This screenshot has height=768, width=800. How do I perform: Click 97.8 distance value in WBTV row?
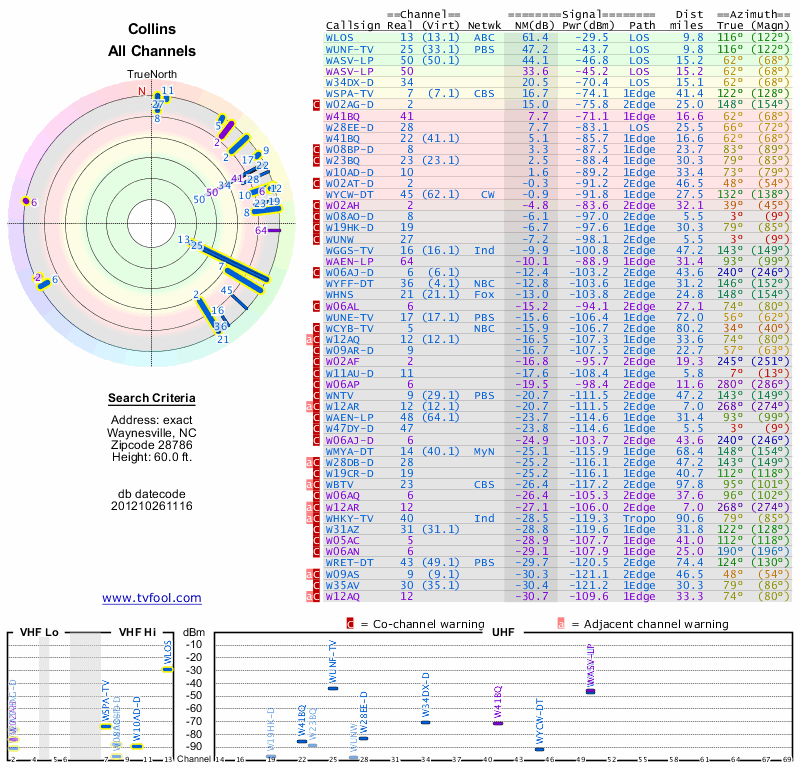tap(689, 485)
